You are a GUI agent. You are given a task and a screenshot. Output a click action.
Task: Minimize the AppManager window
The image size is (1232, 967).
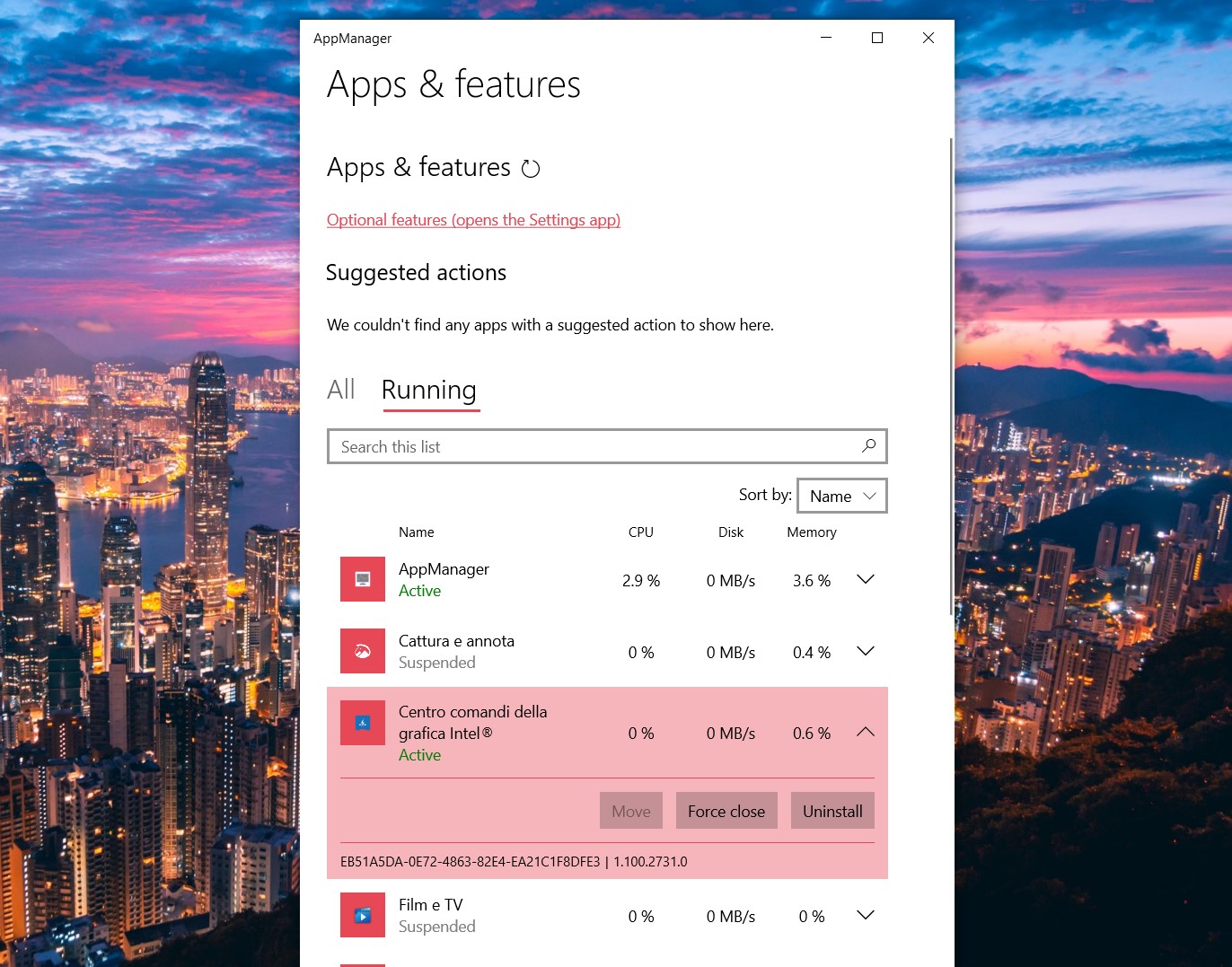[826, 38]
